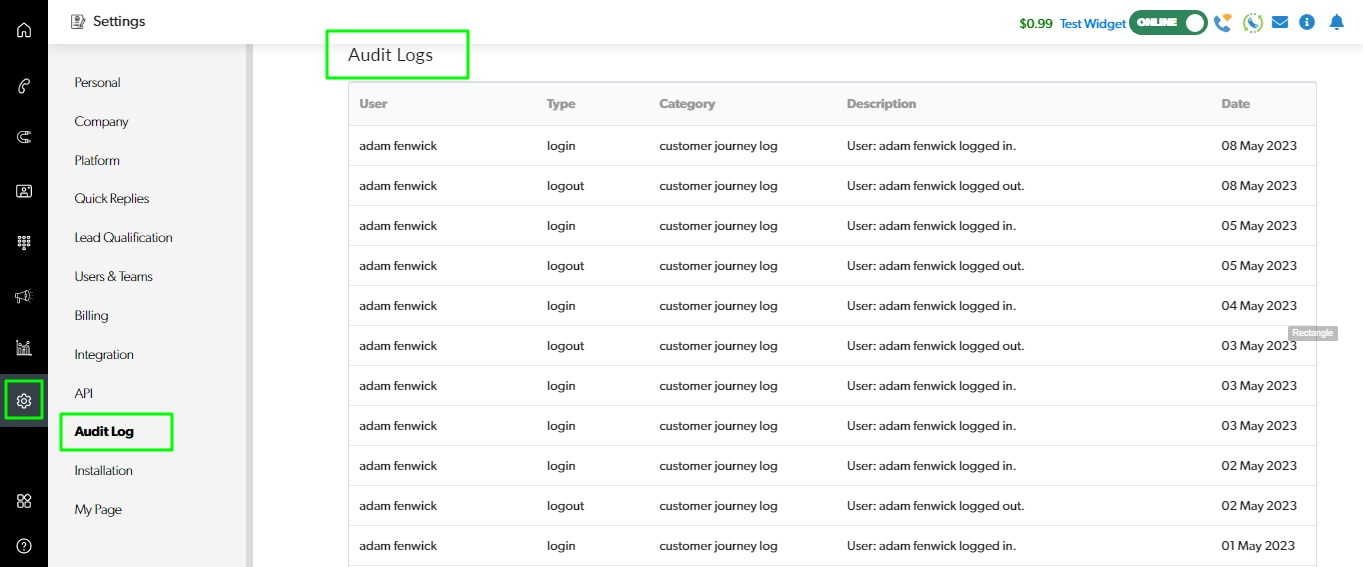Select Users & Teams settings menu item

pos(113,277)
